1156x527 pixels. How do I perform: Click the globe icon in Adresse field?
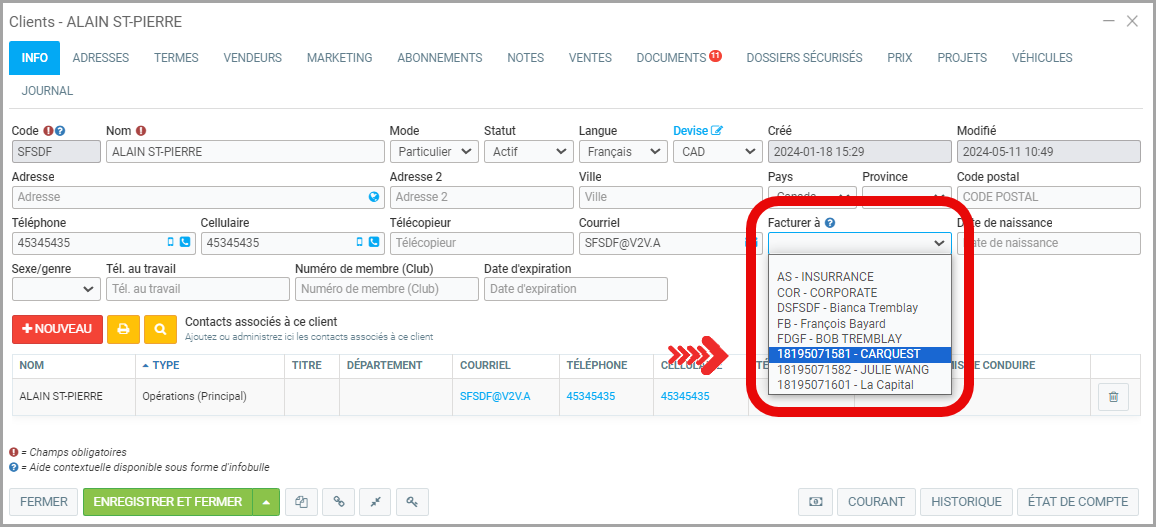374,197
